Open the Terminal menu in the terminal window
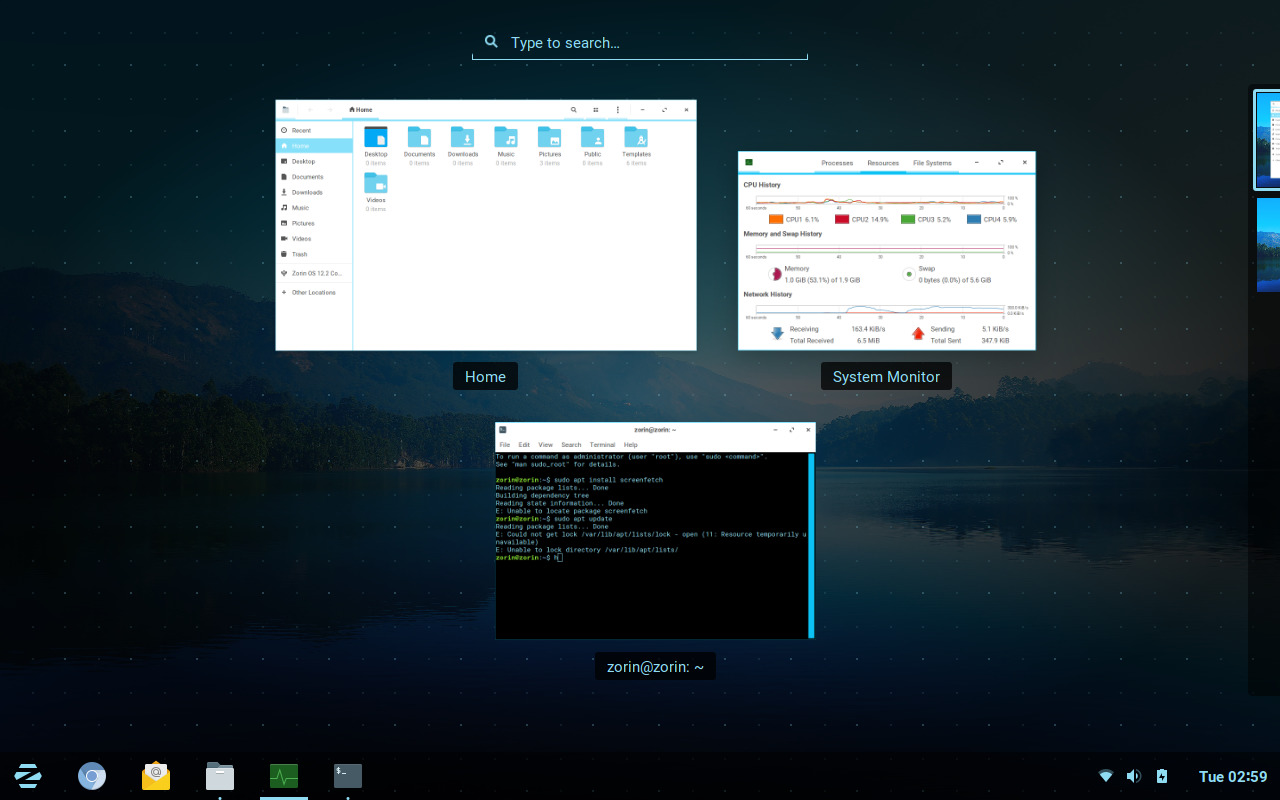Image resolution: width=1280 pixels, height=800 pixels. pos(602,444)
